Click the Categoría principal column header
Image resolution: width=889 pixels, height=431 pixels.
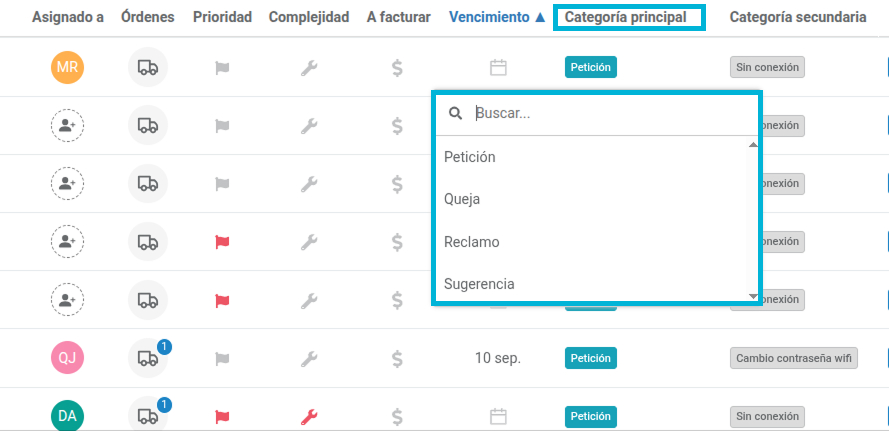pyautogui.click(x=625, y=17)
